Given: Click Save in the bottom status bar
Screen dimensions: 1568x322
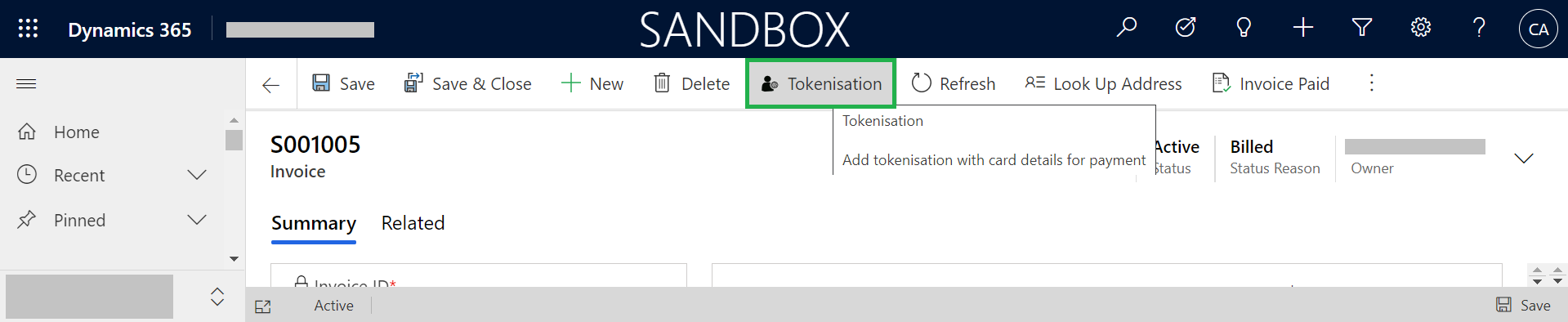Looking at the screenshot, I should click(1524, 305).
